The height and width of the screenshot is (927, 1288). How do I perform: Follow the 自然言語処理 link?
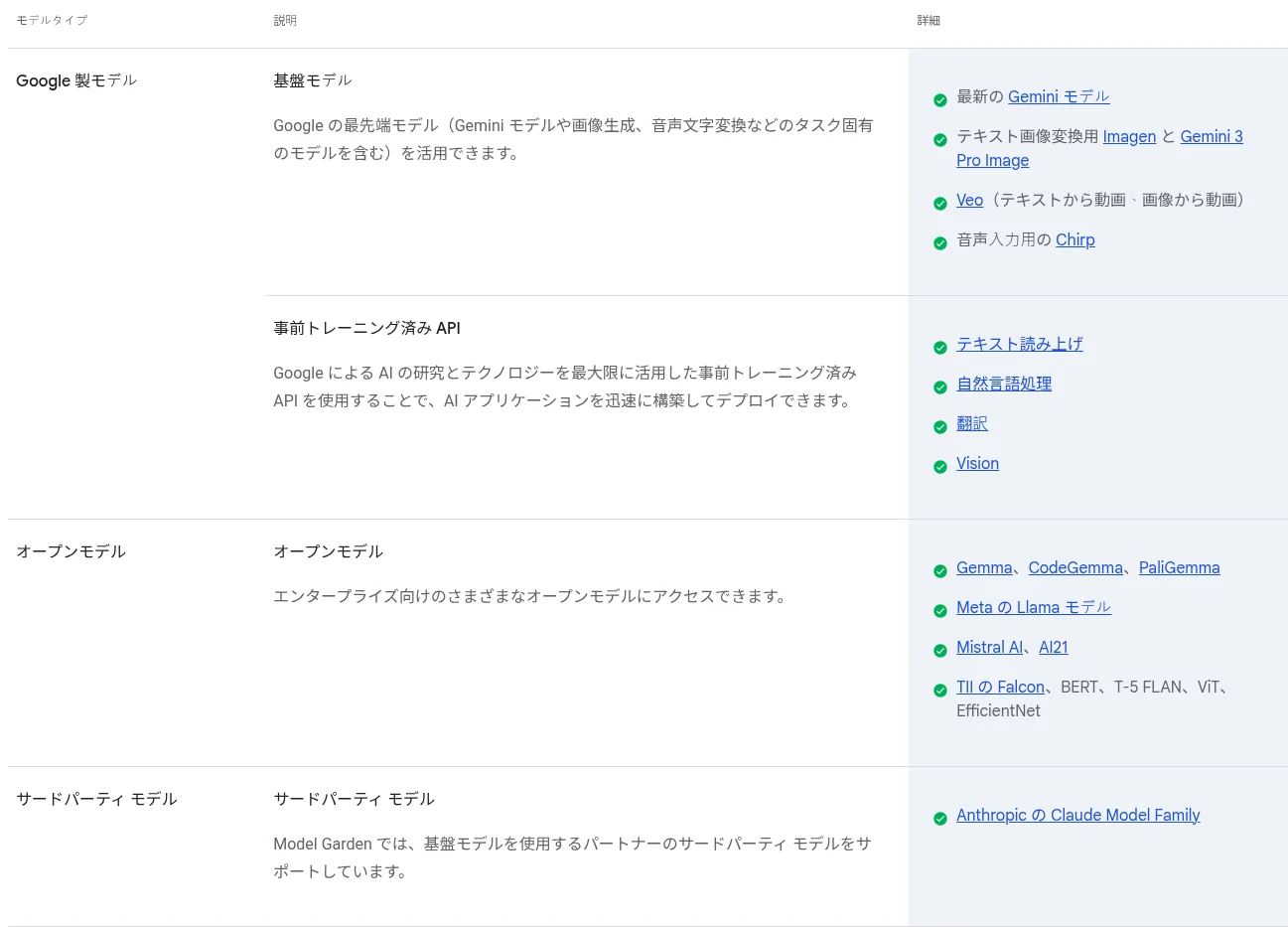coord(1004,384)
